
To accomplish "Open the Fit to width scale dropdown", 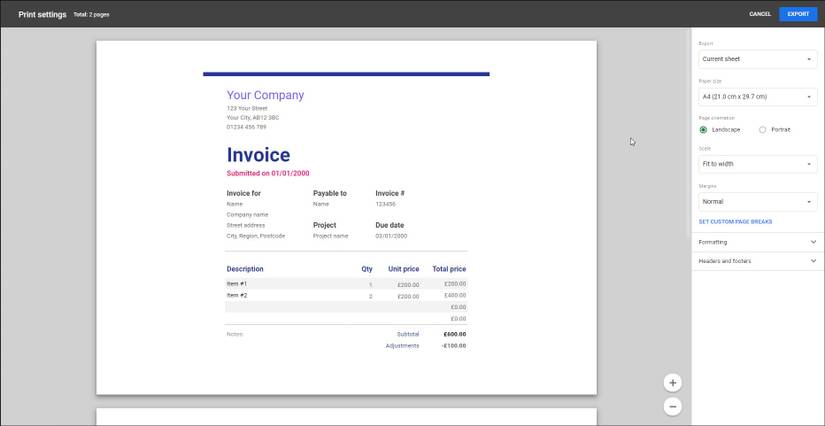I will 758,164.
